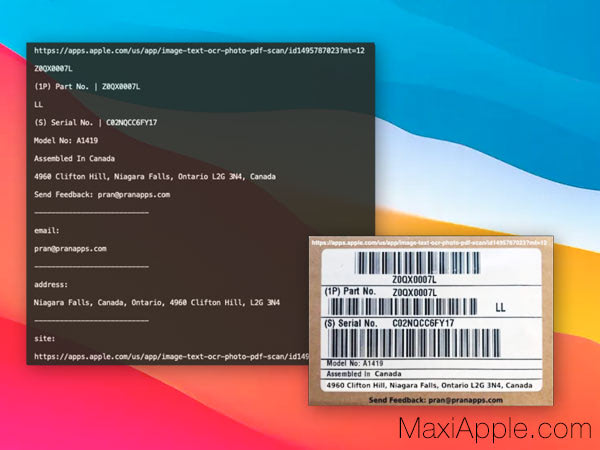Click 'Send Feedback: pran@pranapps.com' below the label
Screen dimensions: 600x450
436,400
